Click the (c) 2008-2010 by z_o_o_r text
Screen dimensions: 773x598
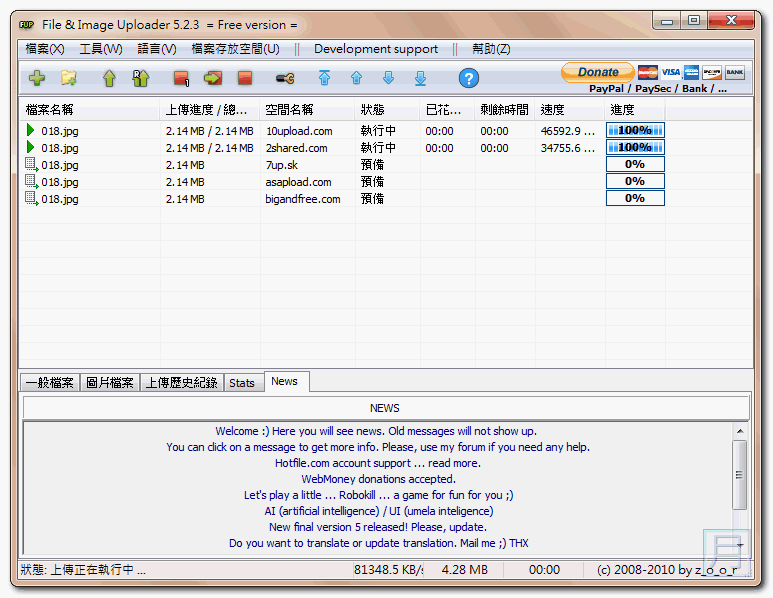(x=667, y=570)
